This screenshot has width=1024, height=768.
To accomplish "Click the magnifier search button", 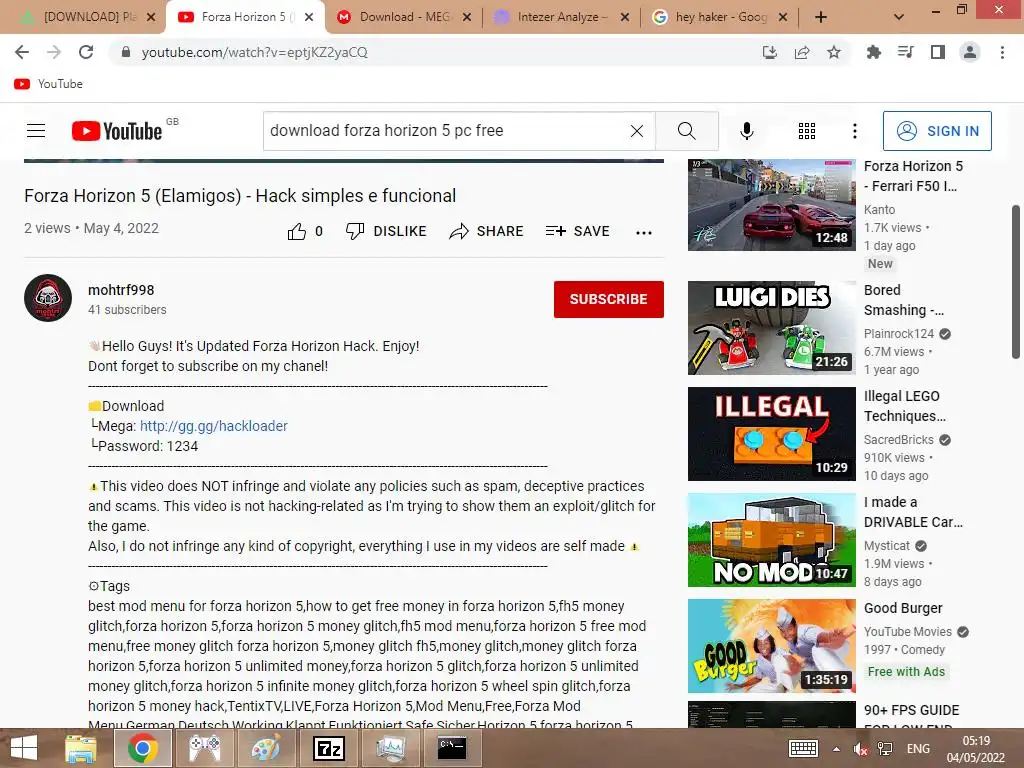I will pos(686,131).
